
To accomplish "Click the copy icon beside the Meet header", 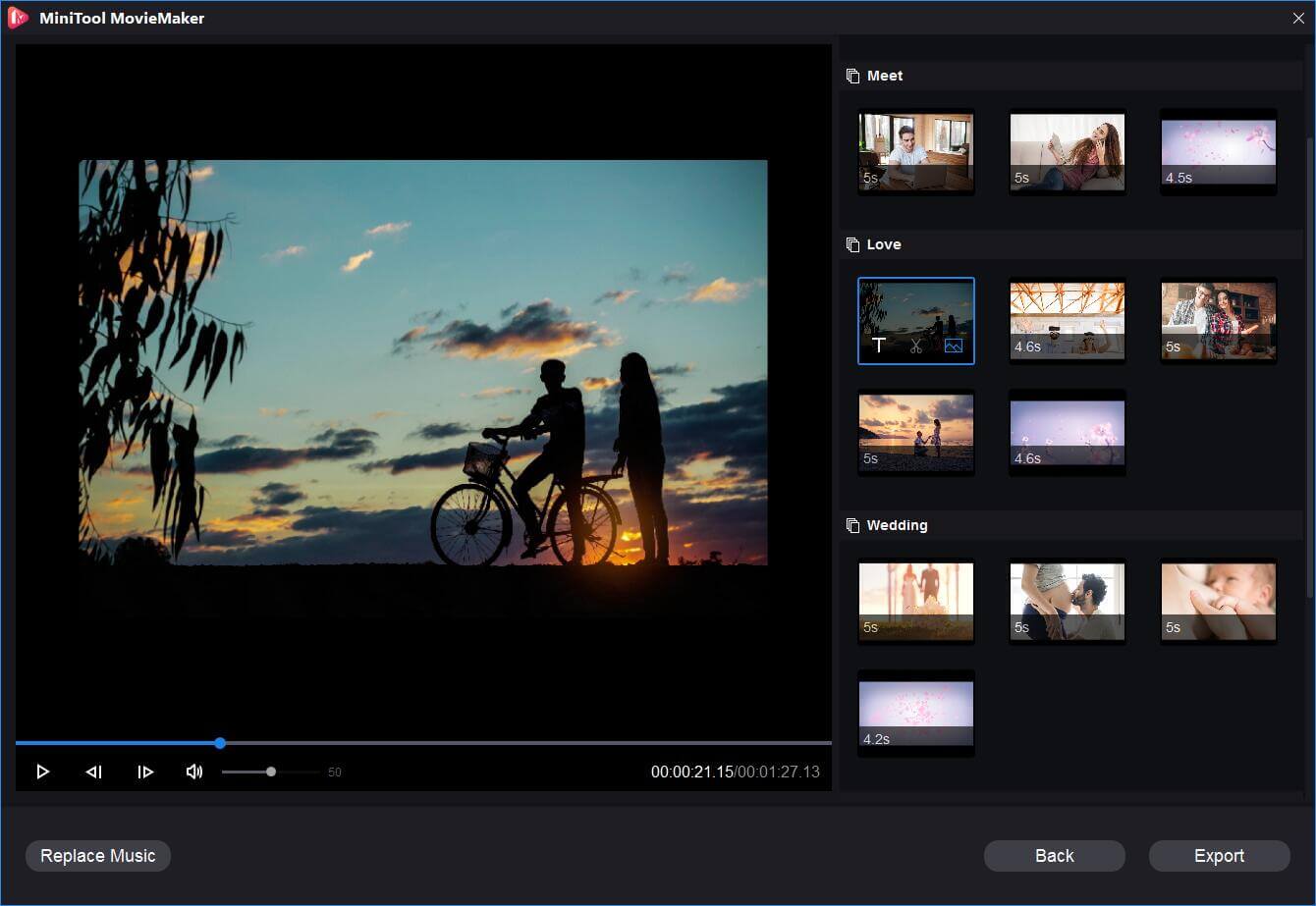I will coord(850,75).
